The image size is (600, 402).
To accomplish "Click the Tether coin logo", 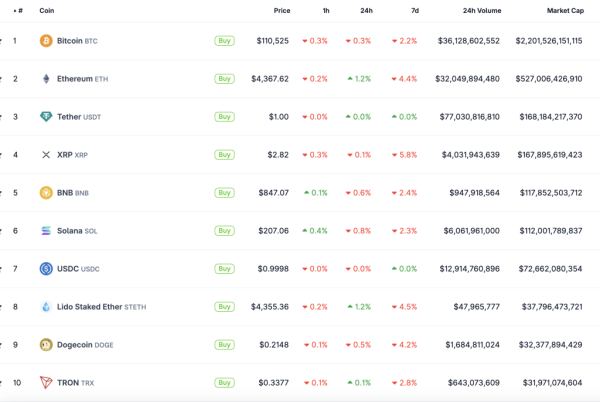I will [x=46, y=117].
